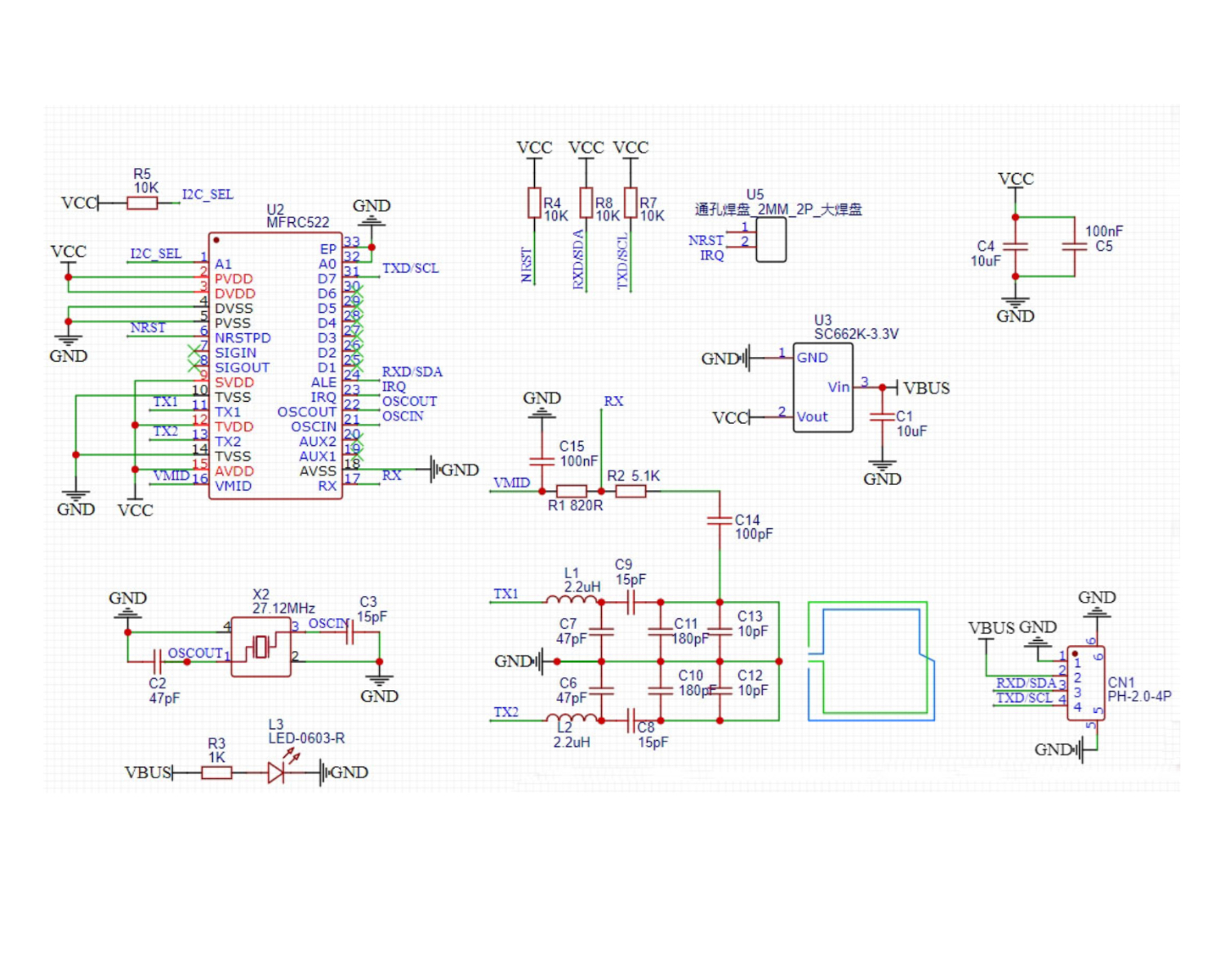
Task: Select the antenna coil loop symbol
Action: click(x=869, y=661)
